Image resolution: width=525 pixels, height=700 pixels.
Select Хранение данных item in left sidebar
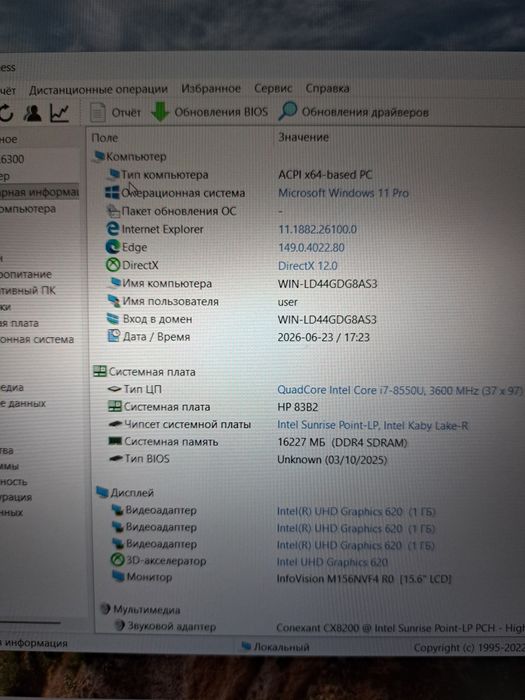click(23, 403)
